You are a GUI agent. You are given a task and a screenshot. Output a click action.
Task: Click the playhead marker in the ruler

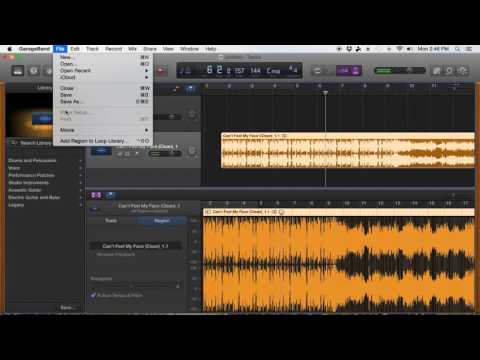pyautogui.click(x=326, y=92)
